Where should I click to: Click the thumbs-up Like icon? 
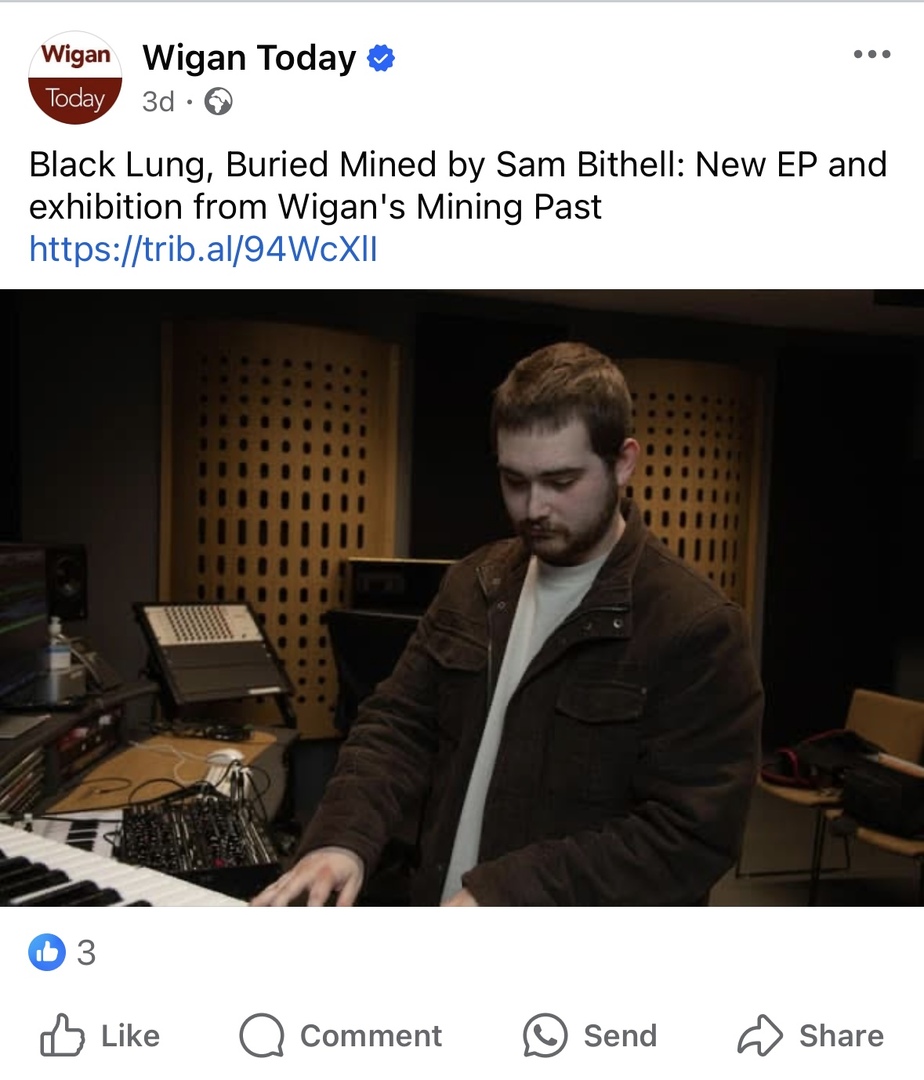[x=62, y=1035]
